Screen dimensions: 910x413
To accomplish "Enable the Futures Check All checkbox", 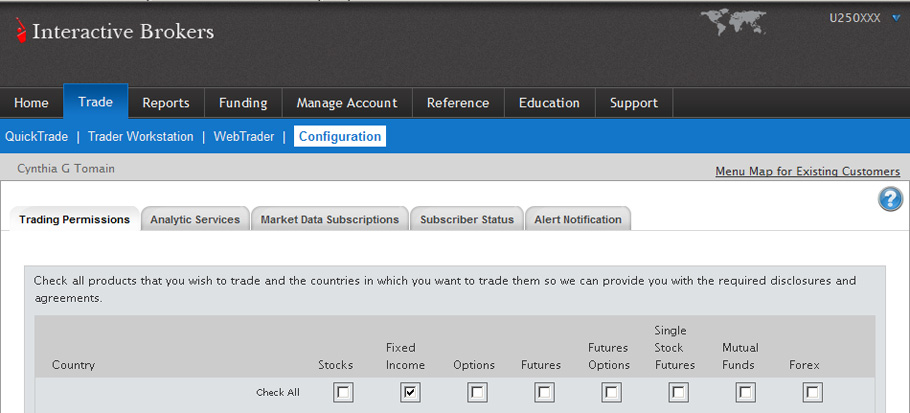I will point(544,393).
